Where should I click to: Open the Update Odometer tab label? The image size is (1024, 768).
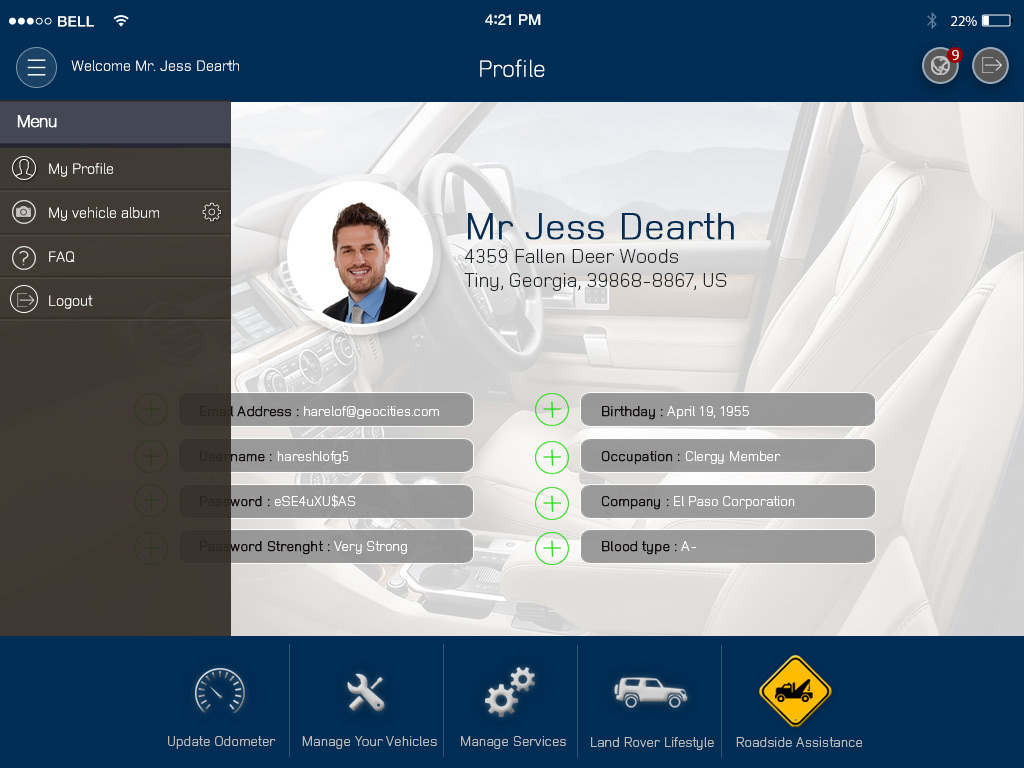pyautogui.click(x=221, y=741)
